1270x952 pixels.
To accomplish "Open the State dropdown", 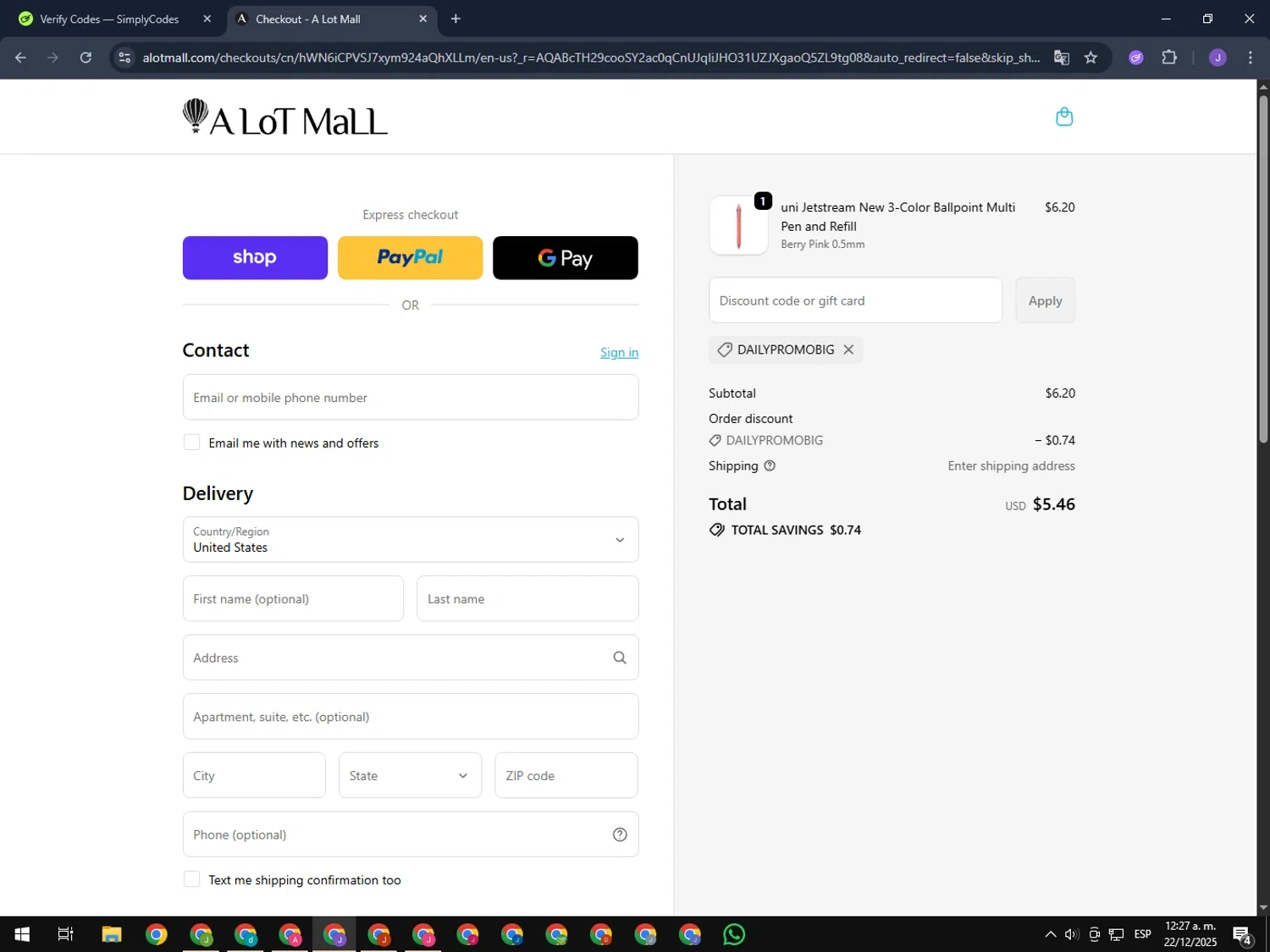I will 411,775.
